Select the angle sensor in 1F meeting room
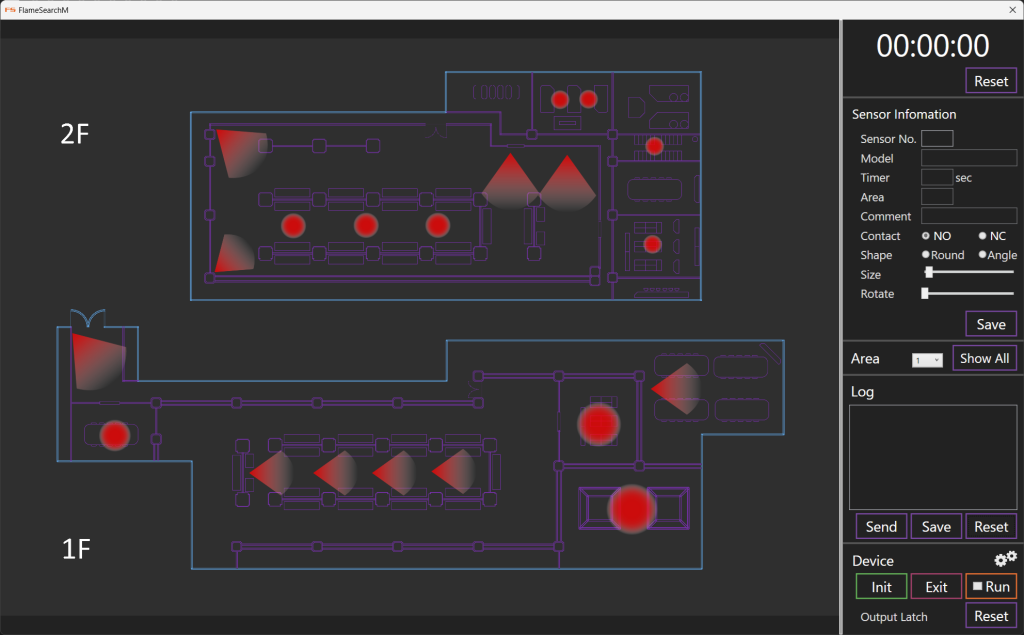Screen dimensions: 1024x635 pos(678,388)
